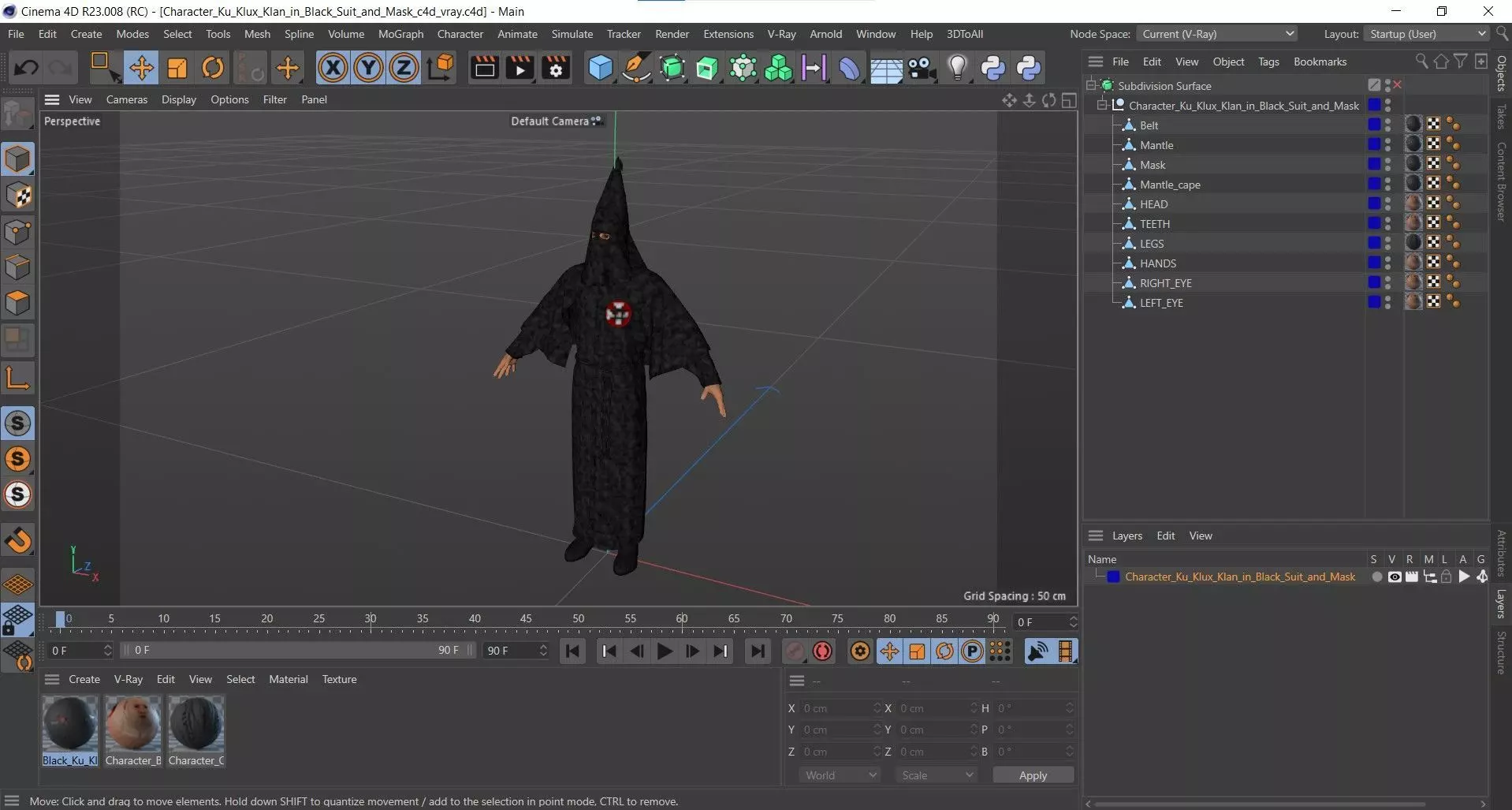The image size is (1512, 810).
Task: Toggle X axis lock
Action: click(x=333, y=68)
